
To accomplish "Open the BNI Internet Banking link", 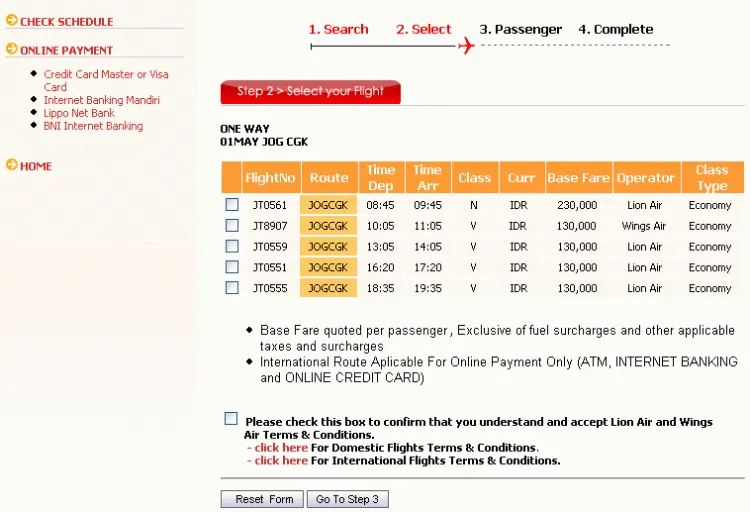I will (93, 126).
